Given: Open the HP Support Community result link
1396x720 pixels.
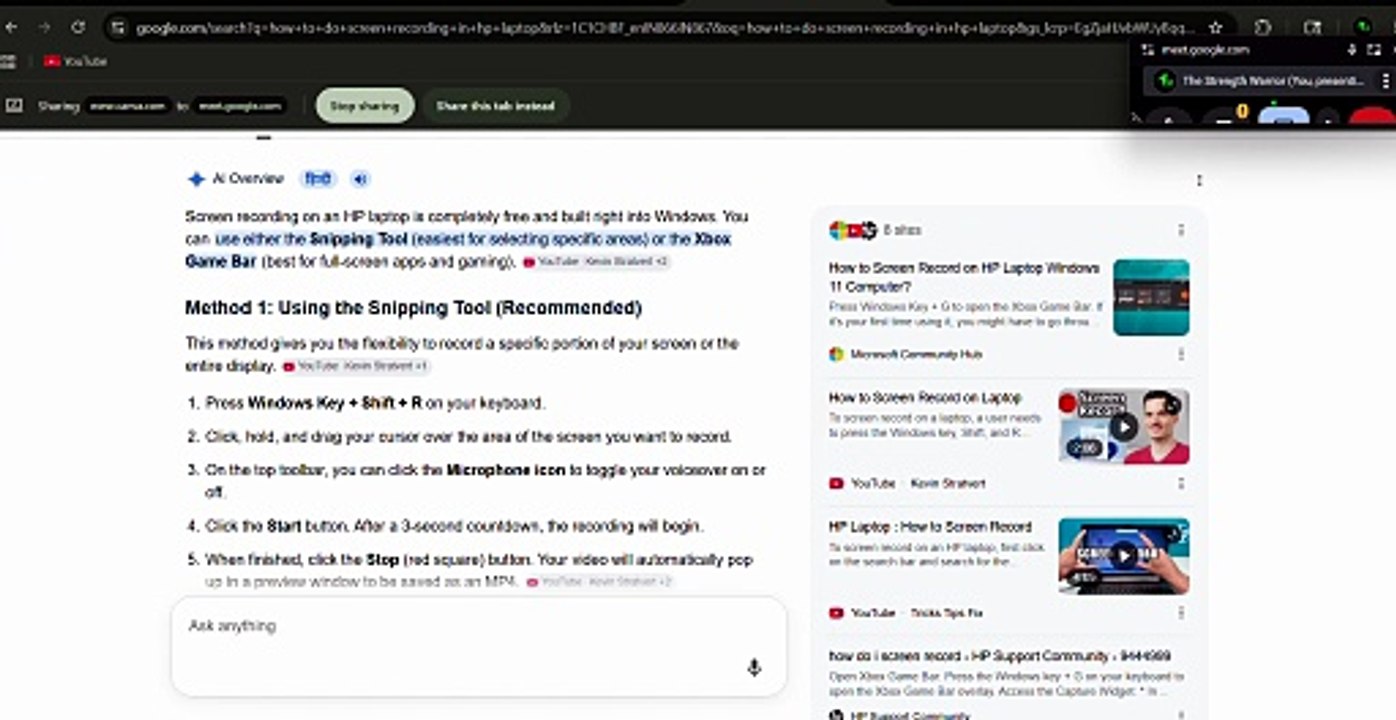Looking at the screenshot, I should 1000,656.
